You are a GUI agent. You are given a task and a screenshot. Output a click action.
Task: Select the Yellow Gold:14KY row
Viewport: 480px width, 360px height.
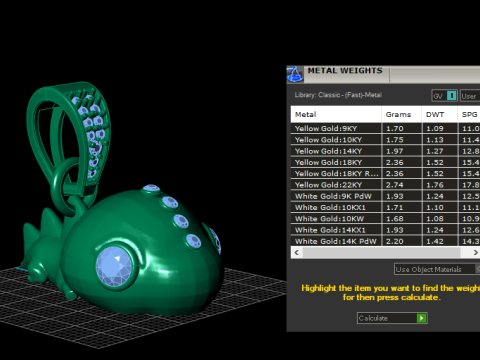tap(385, 151)
